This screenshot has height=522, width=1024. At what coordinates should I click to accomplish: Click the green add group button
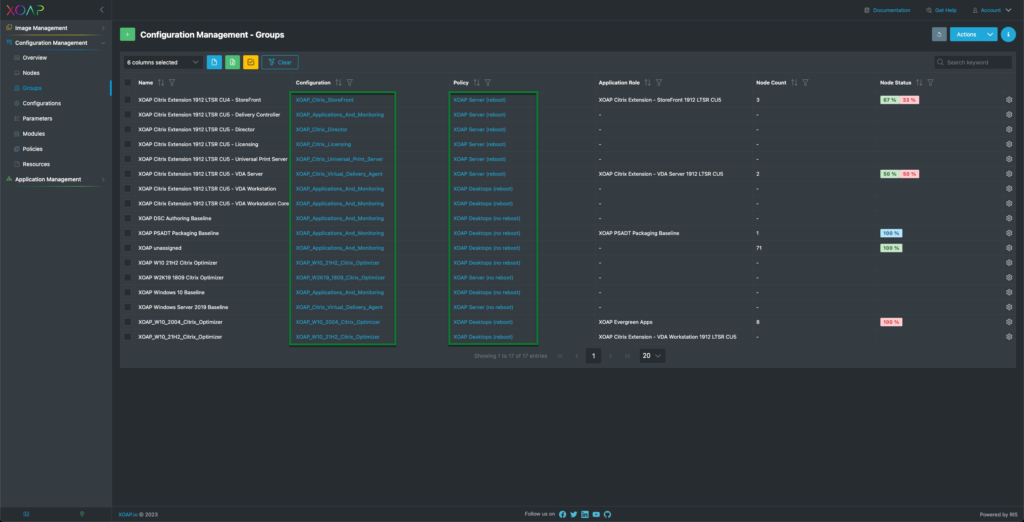[127, 34]
